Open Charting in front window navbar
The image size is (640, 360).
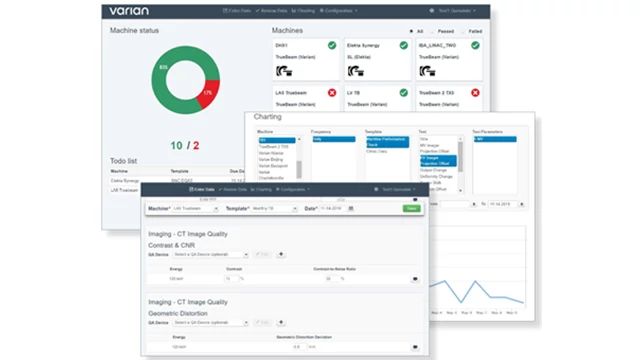261,189
